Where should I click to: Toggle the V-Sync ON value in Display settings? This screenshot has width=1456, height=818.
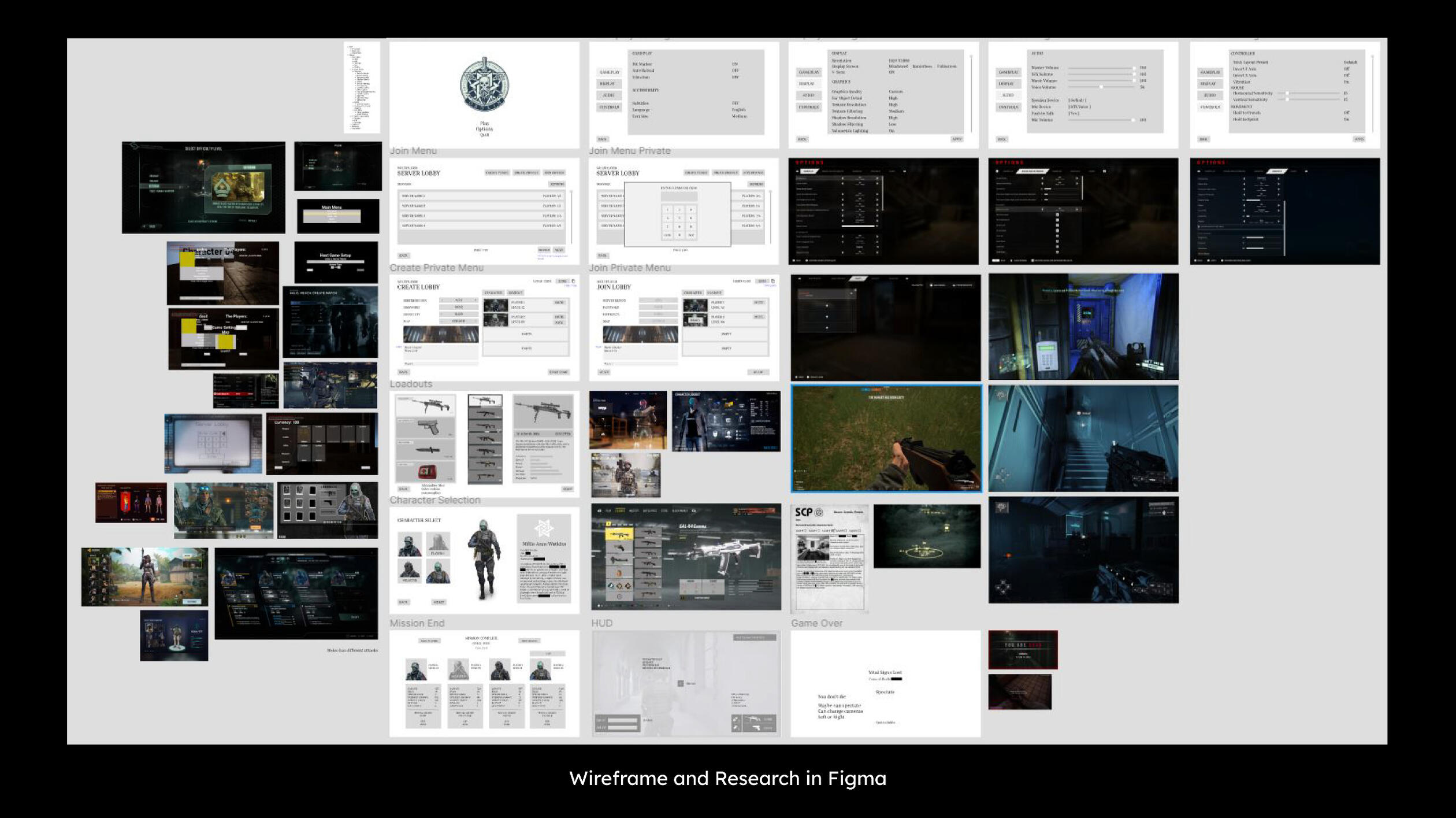892,72
